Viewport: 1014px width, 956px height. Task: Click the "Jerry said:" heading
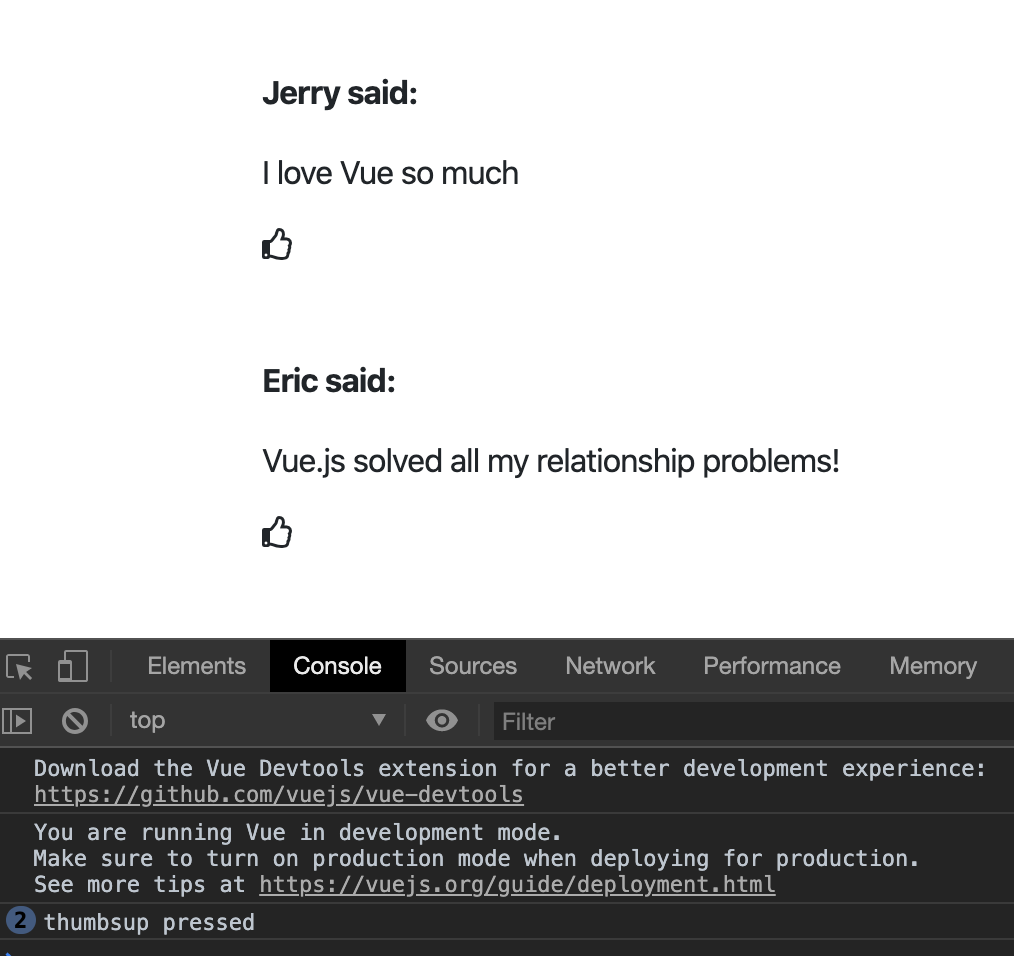[x=339, y=93]
